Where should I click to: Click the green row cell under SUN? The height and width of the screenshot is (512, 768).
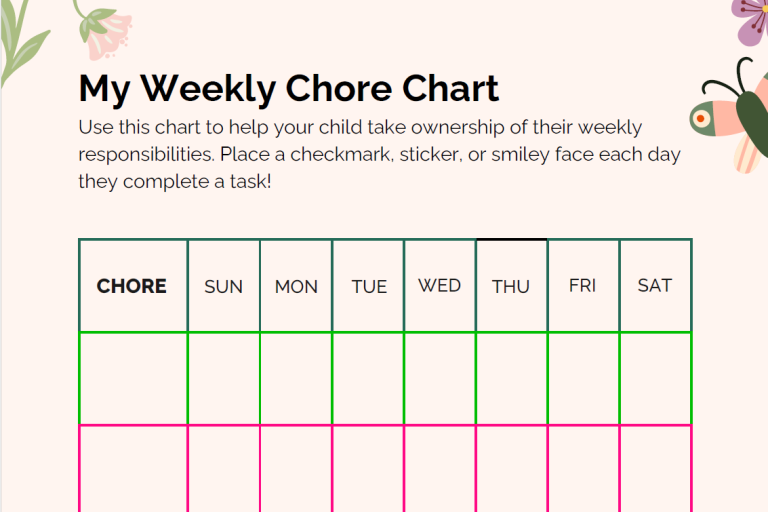[x=224, y=379]
